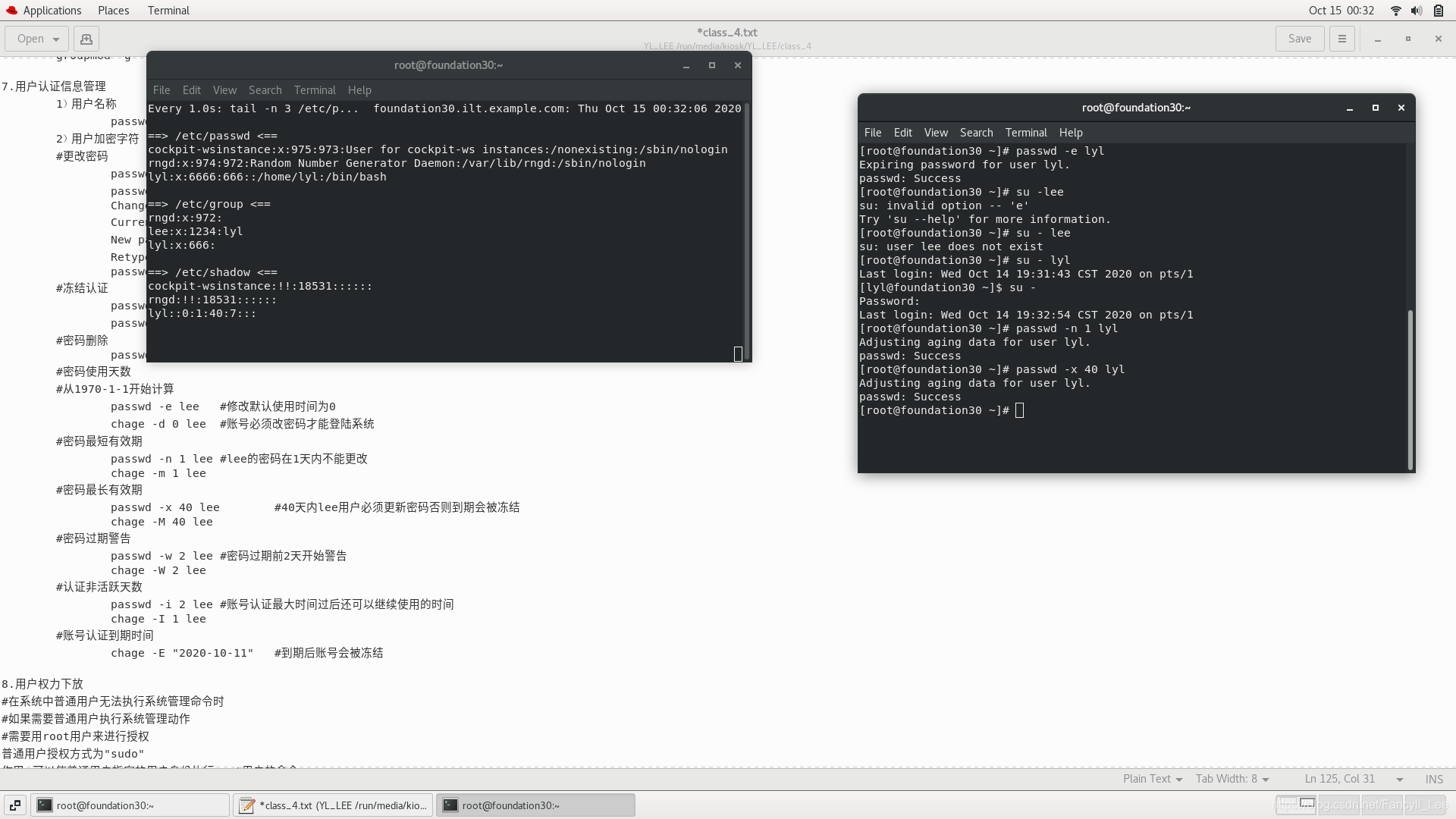Open the line/column position dropdown arrow
This screenshot has width=1456, height=819.
click(x=1399, y=780)
